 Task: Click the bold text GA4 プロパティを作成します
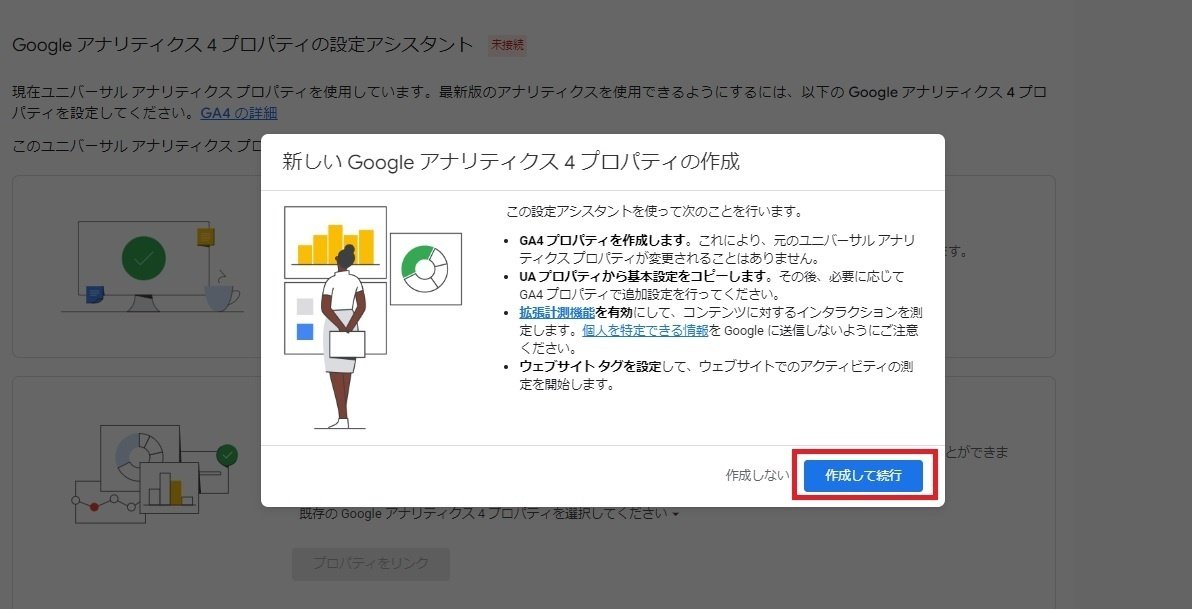point(604,239)
